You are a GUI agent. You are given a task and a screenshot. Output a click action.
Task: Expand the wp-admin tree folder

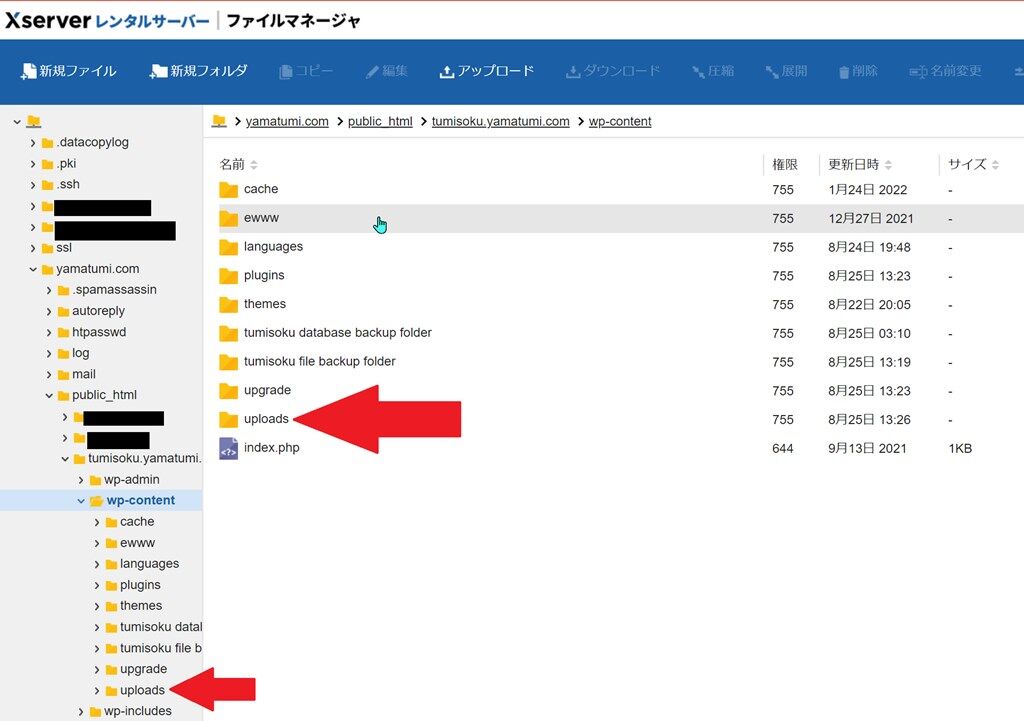[x=81, y=480]
